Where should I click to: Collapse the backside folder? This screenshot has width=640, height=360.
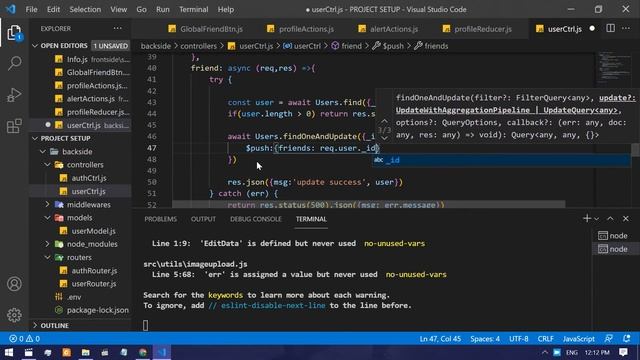43,151
